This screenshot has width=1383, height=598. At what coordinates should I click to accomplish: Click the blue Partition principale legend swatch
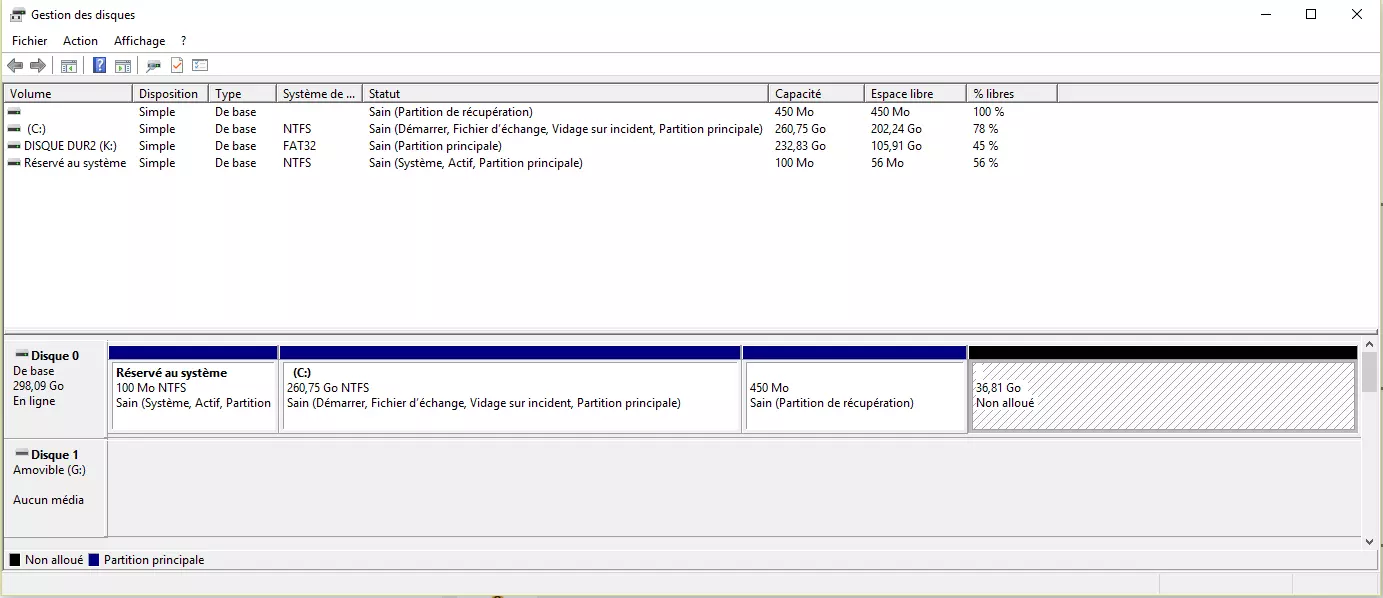click(93, 560)
